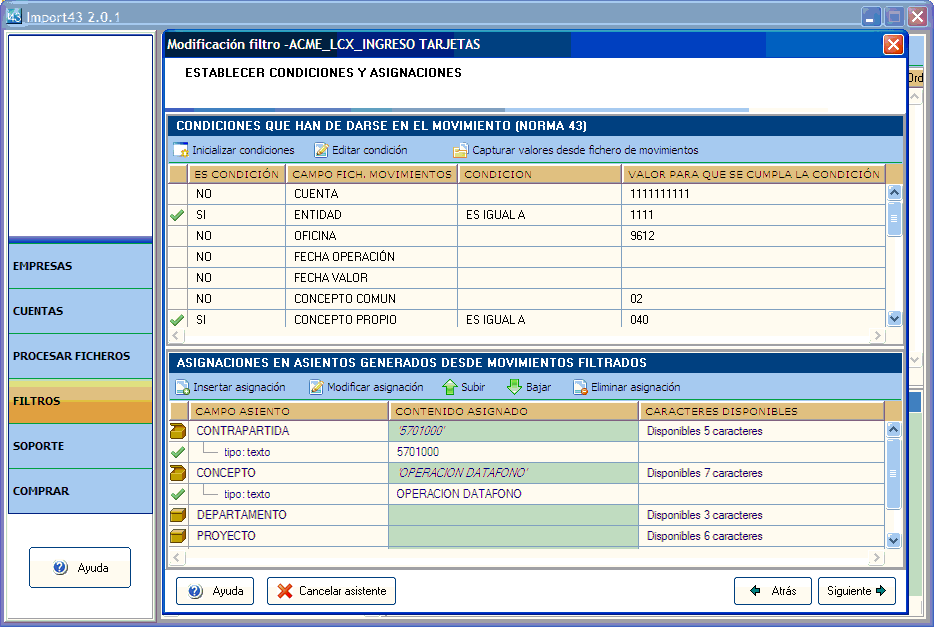The height and width of the screenshot is (627, 934).
Task: Toggle the CONCEPTO PROPIO condition checkmark
Action: tap(178, 320)
